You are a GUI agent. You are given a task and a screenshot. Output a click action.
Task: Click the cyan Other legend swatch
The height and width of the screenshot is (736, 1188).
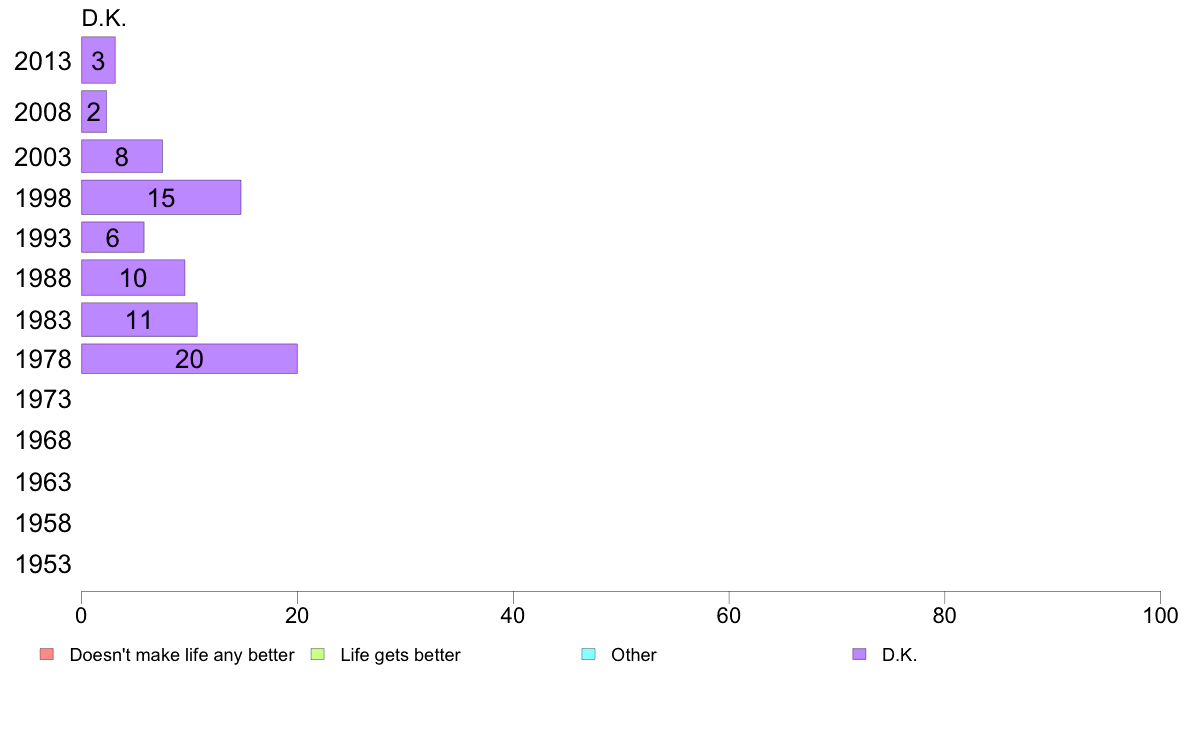589,654
